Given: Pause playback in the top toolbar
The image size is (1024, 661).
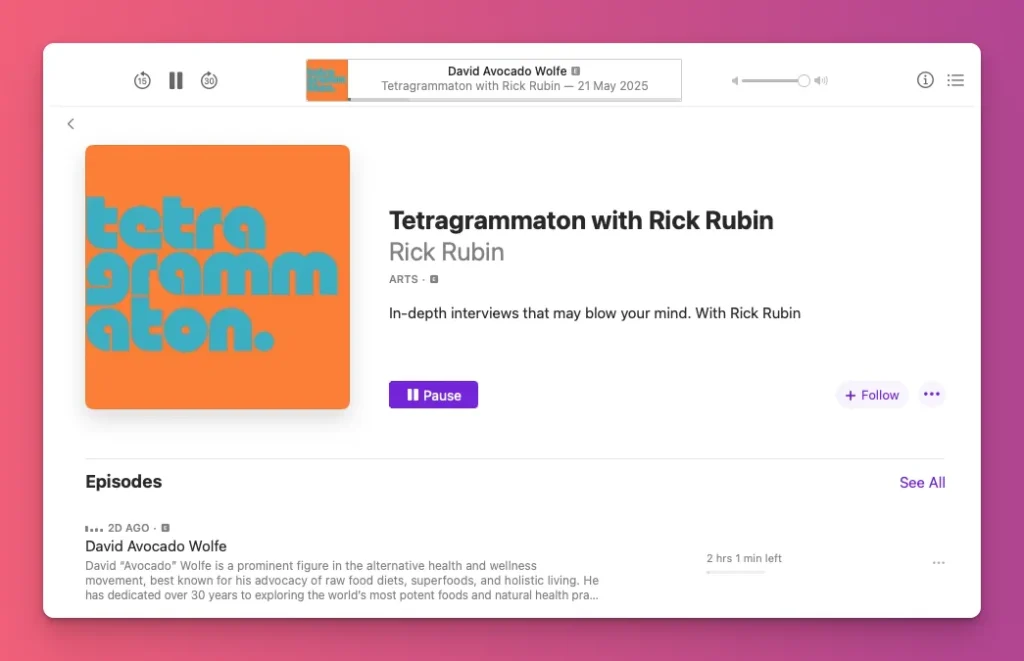Looking at the screenshot, I should click(176, 80).
